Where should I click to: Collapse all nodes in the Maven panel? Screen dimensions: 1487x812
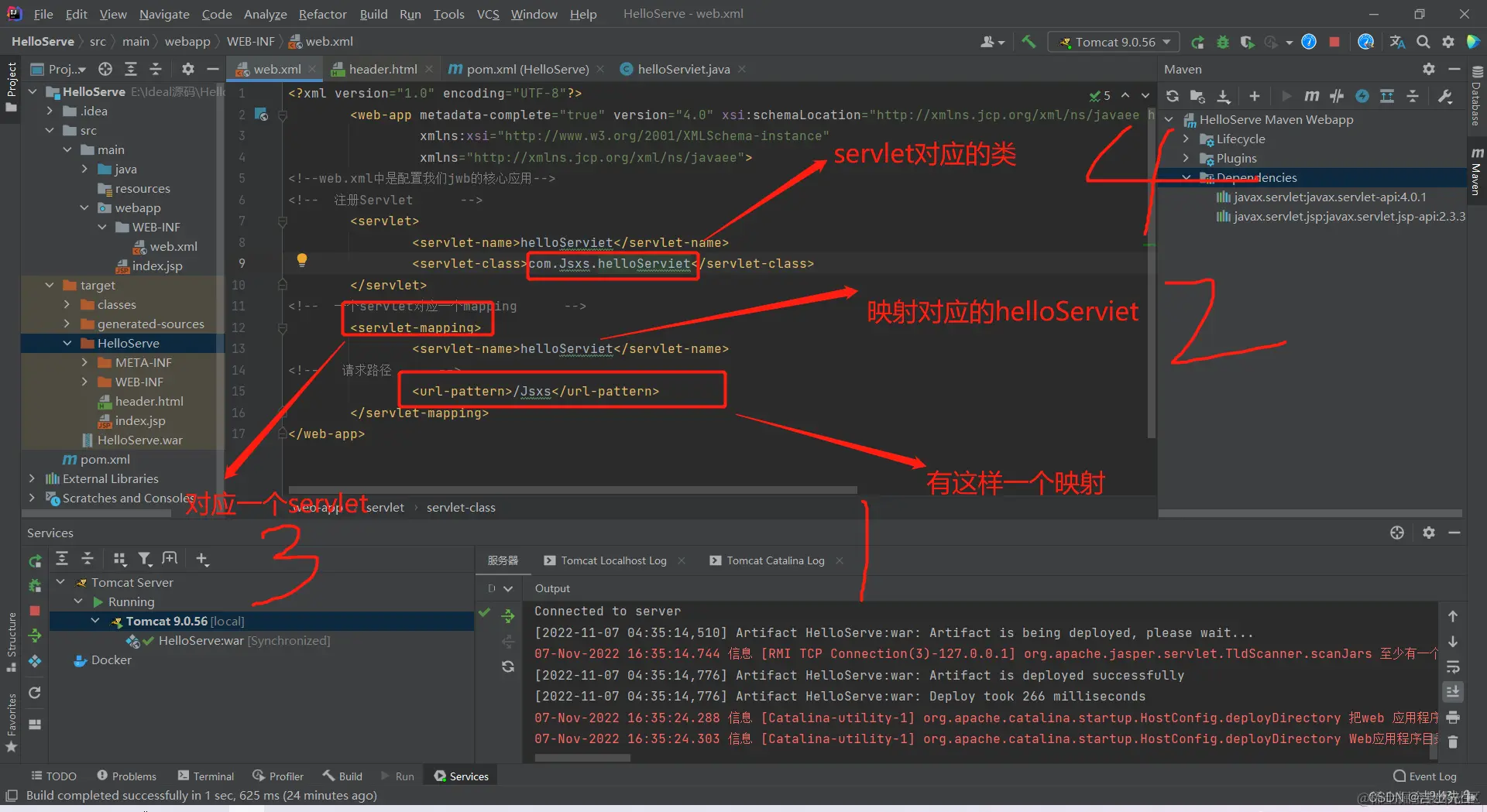tap(1413, 96)
